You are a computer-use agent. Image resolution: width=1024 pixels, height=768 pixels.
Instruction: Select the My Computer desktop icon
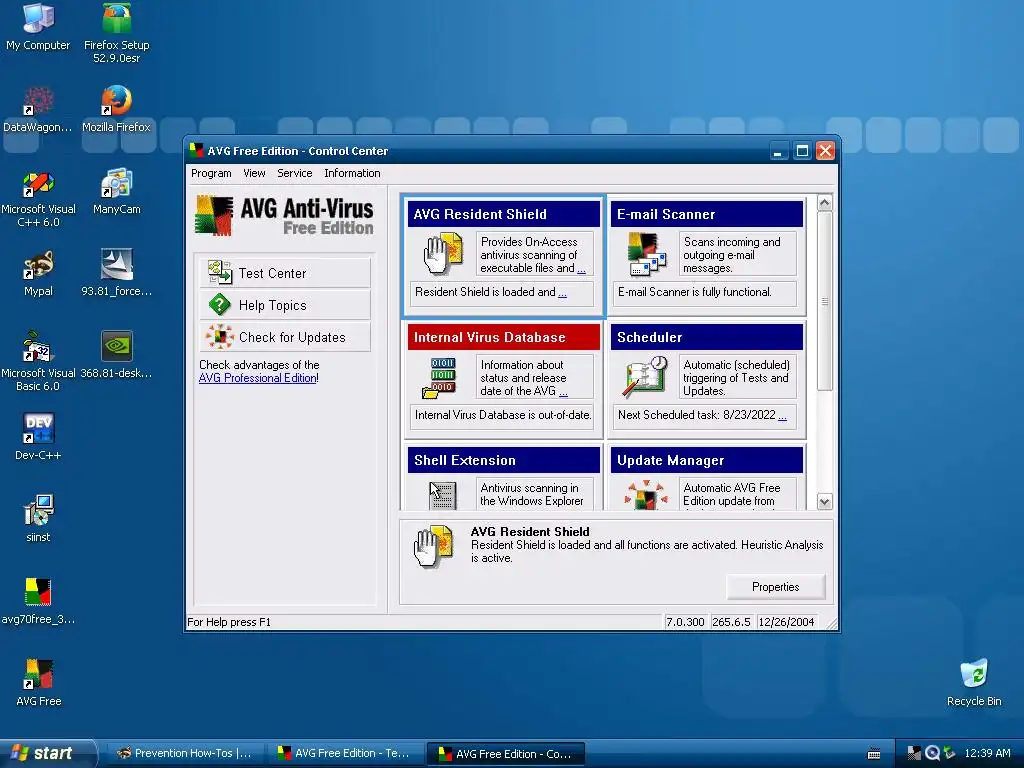tap(38, 27)
